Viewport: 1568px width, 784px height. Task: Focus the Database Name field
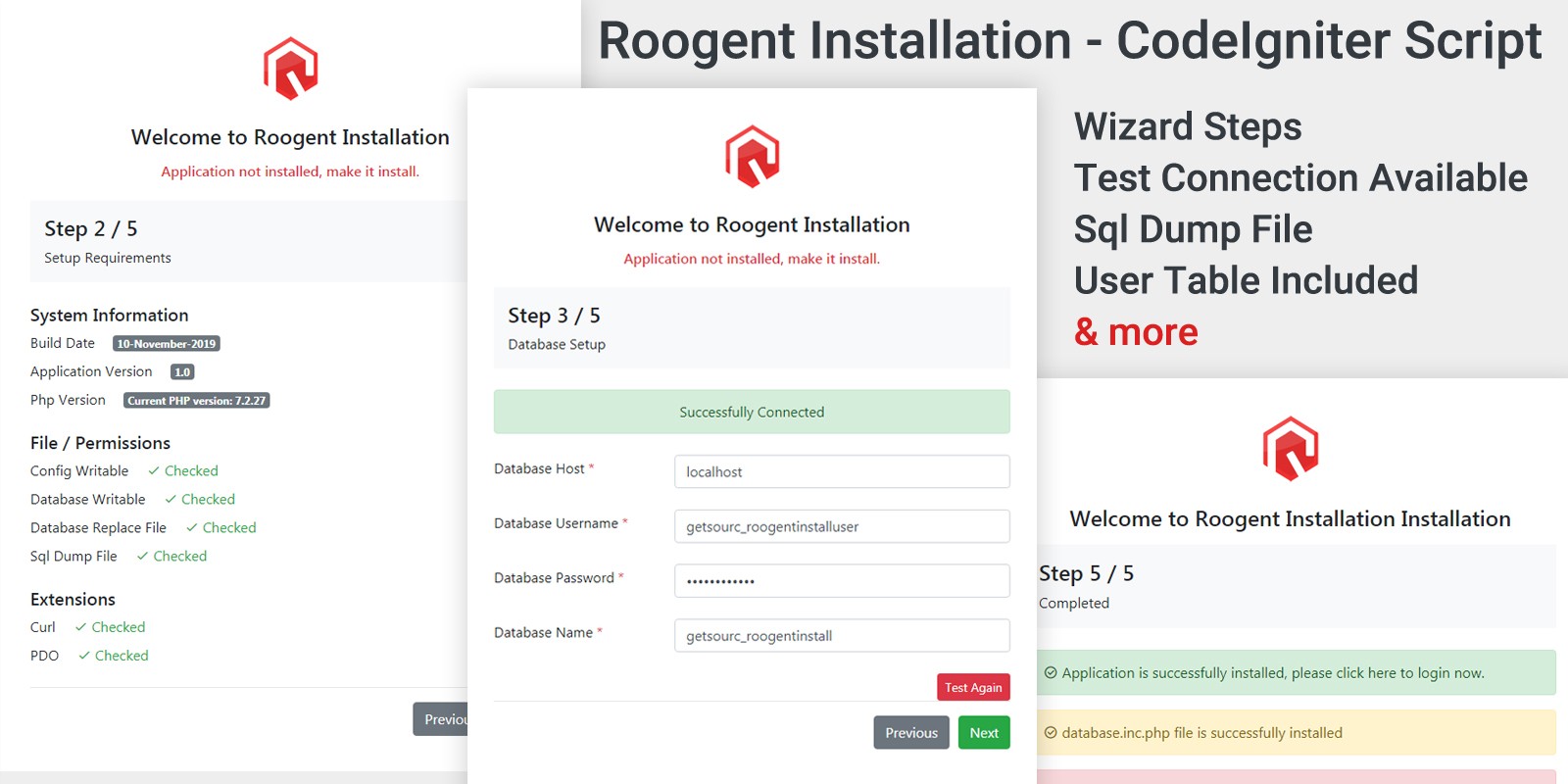click(x=842, y=635)
